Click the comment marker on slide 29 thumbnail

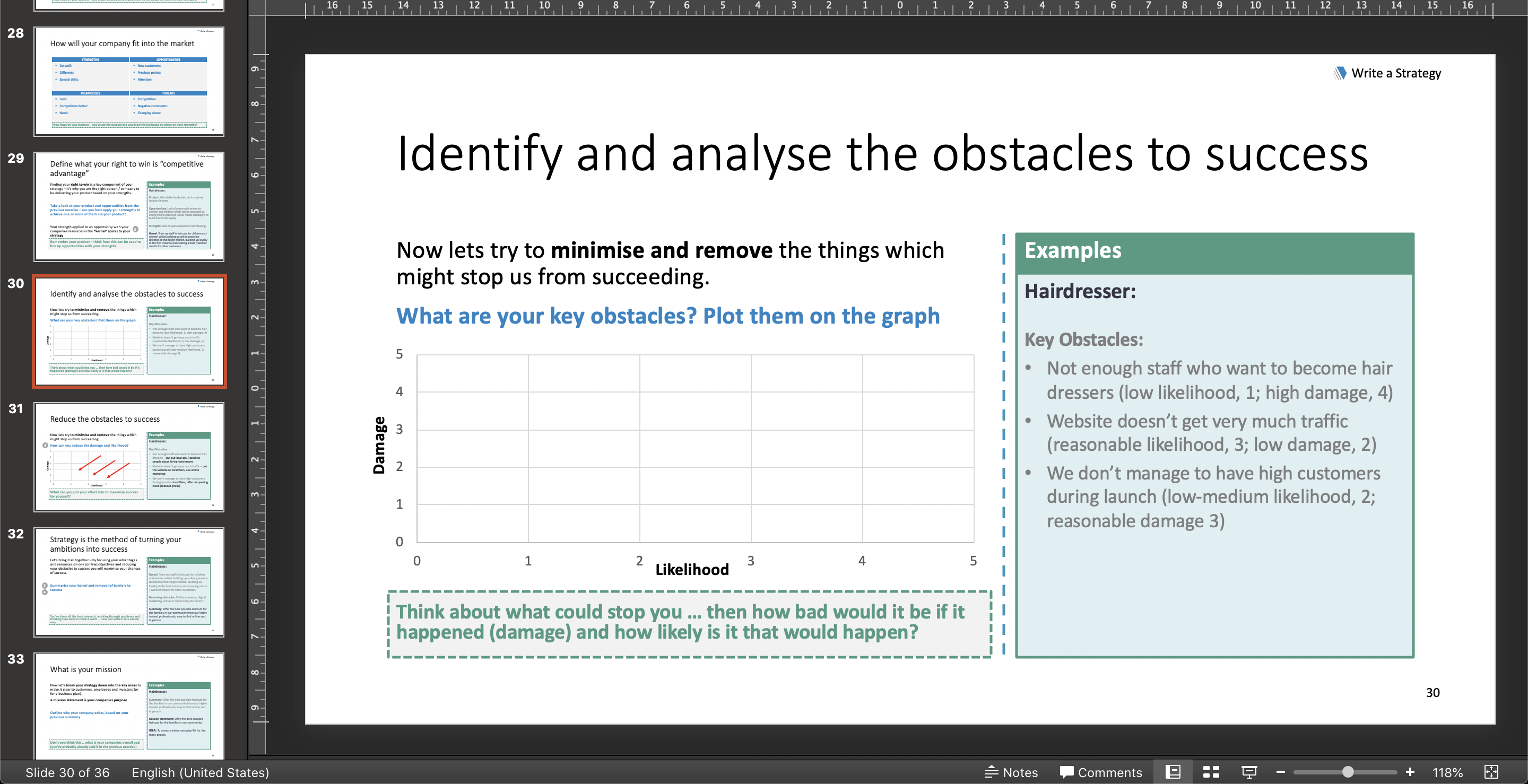click(x=135, y=229)
